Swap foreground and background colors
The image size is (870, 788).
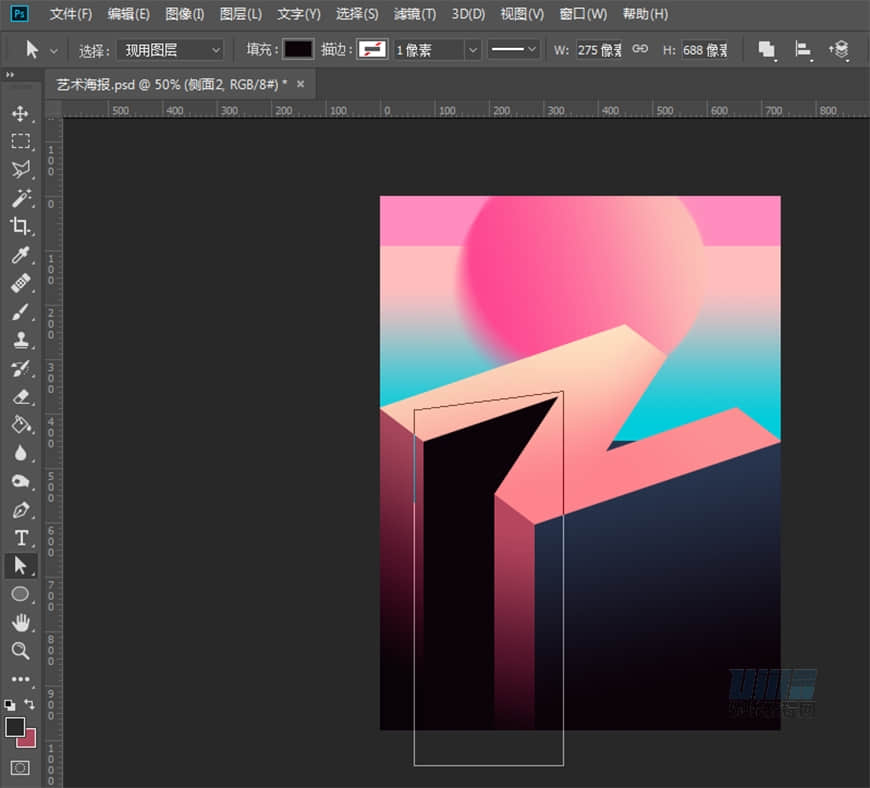tap(29, 704)
